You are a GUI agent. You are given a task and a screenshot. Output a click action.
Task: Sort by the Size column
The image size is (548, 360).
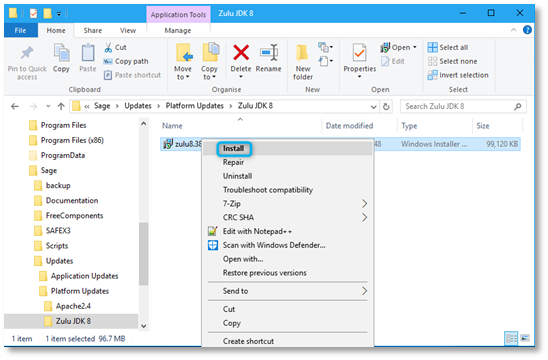(x=483, y=126)
